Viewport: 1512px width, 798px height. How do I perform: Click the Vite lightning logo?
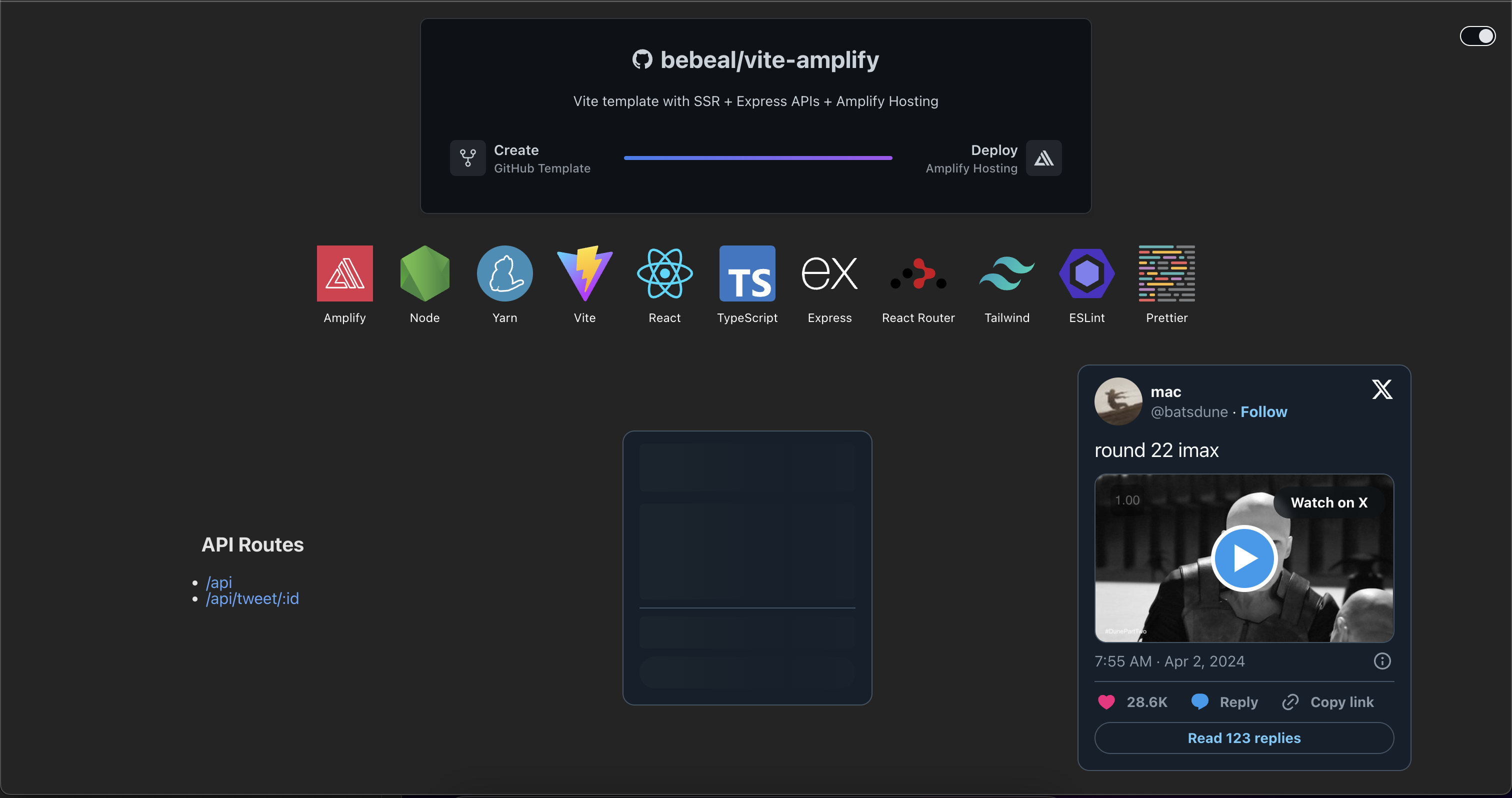(584, 273)
